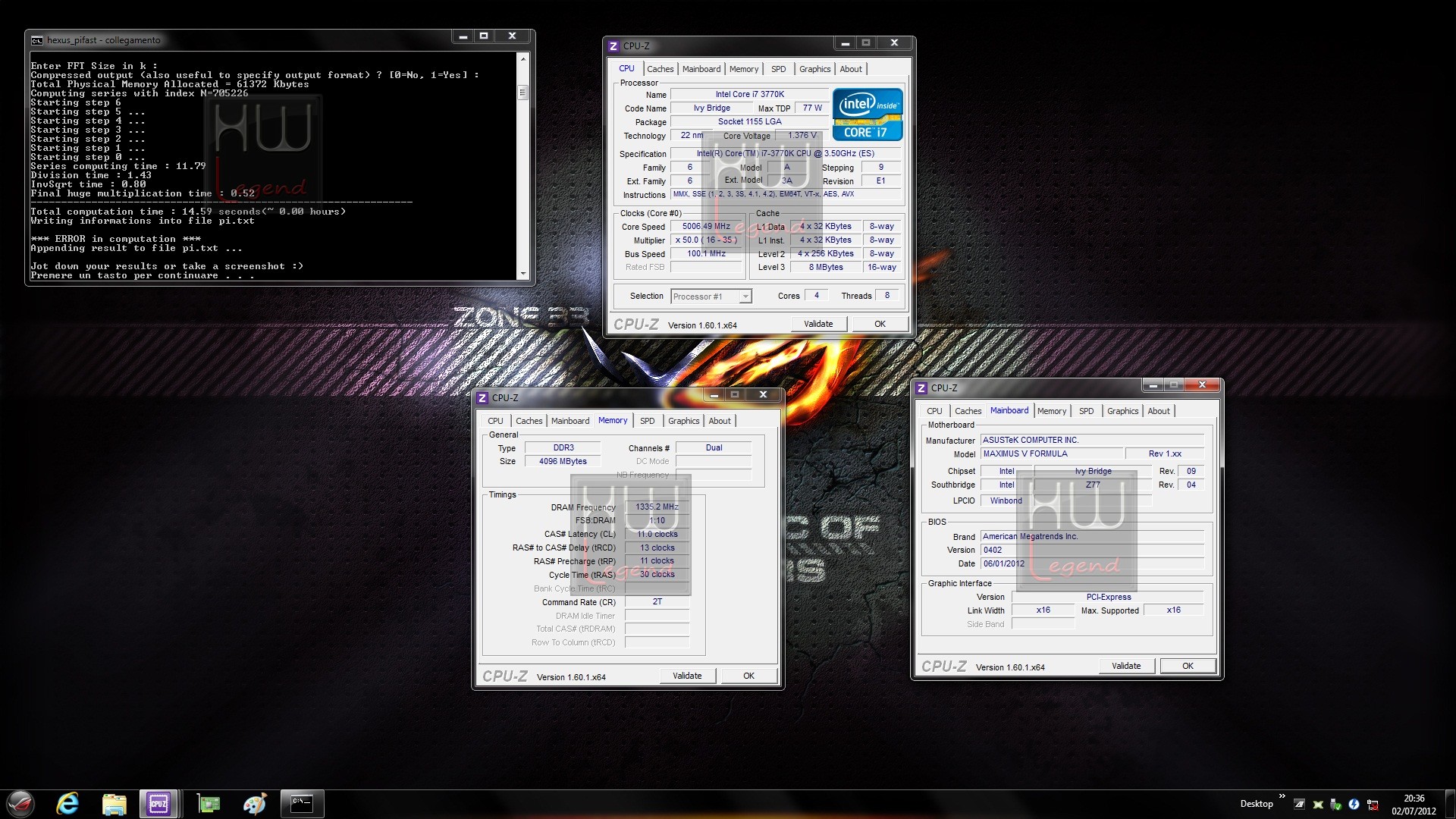Open the Caches tab in the processor CPU-Z window
Image resolution: width=1456 pixels, height=819 pixels.
pyautogui.click(x=660, y=69)
